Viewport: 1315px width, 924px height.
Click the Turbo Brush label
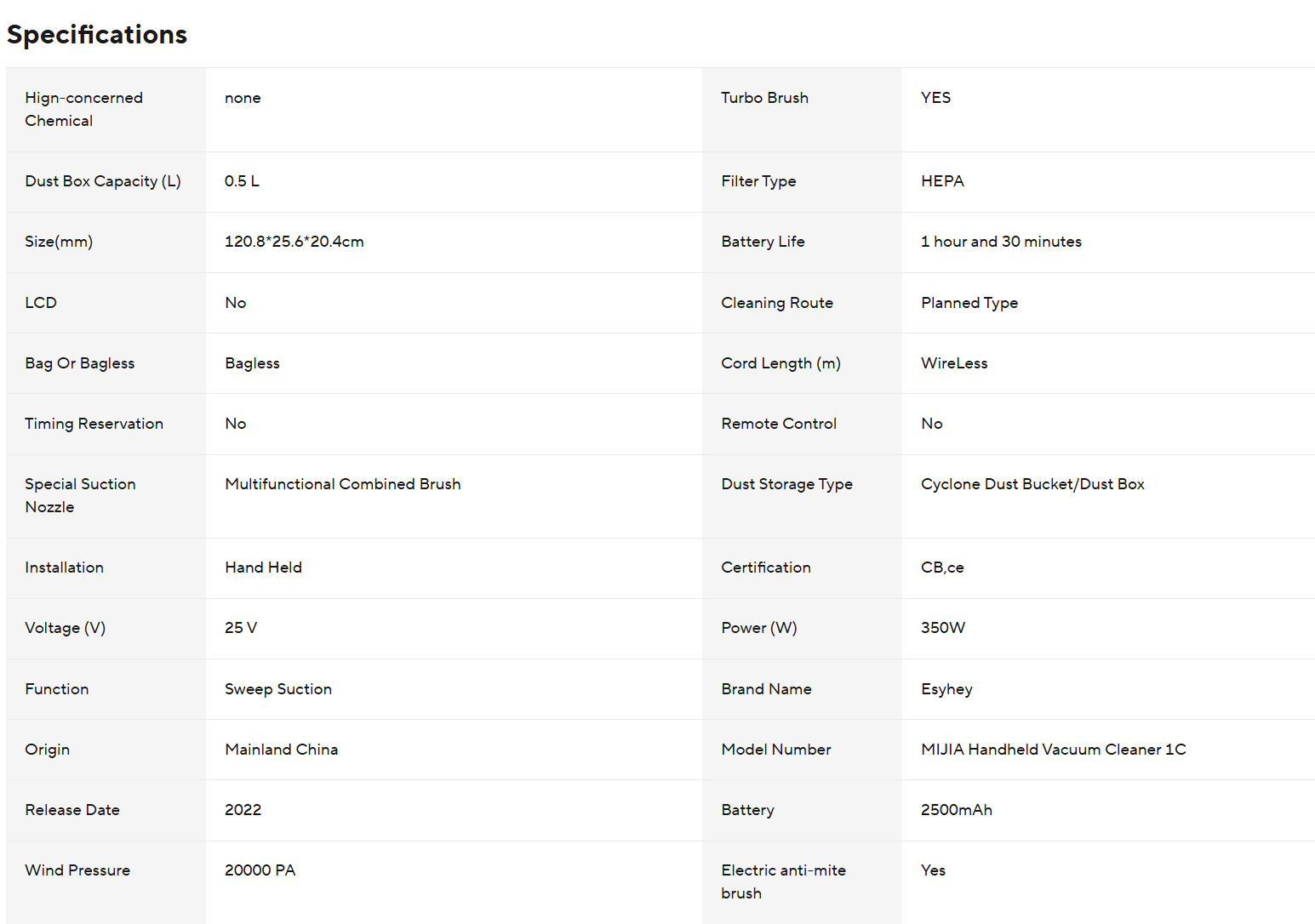pos(764,98)
